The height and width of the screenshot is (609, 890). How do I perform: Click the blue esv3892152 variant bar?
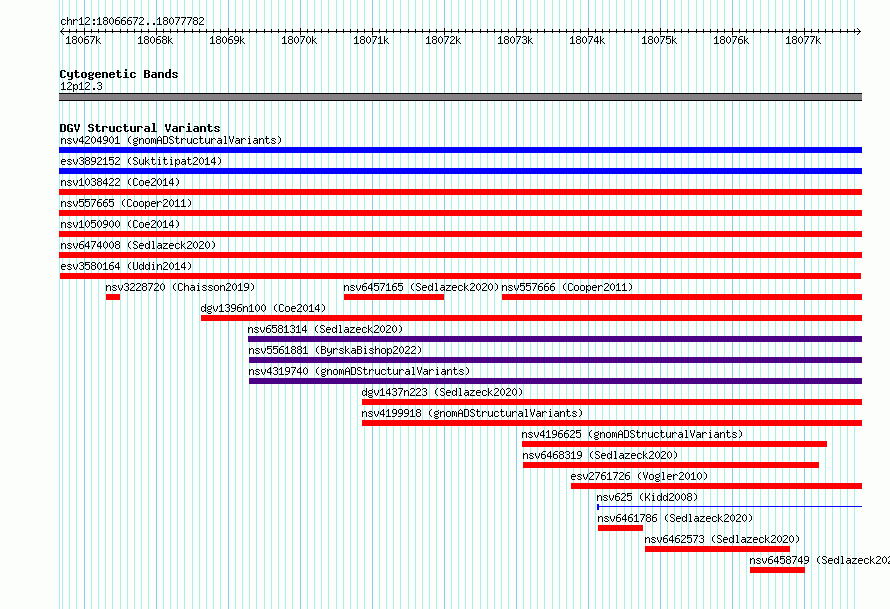(x=460, y=171)
